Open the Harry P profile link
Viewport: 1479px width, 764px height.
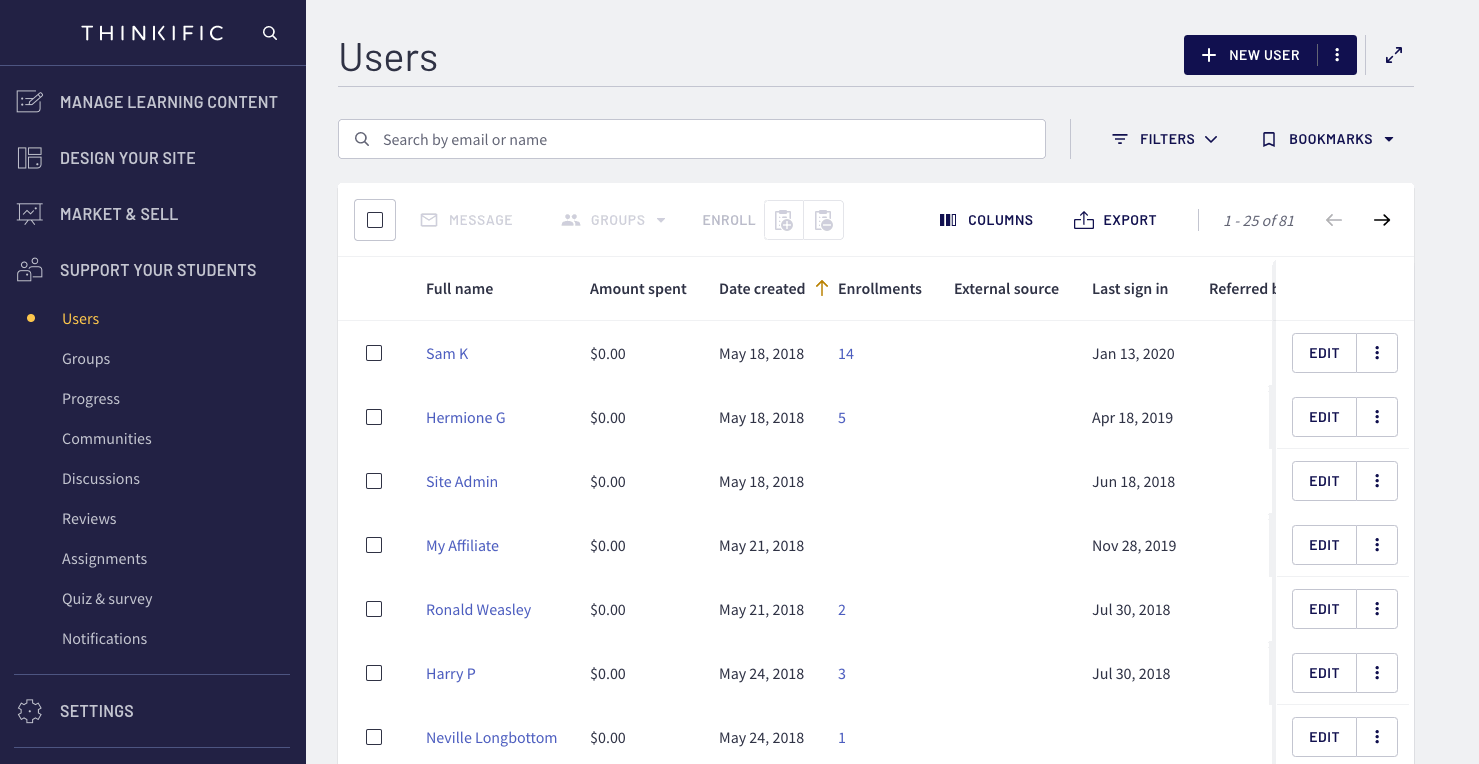451,674
